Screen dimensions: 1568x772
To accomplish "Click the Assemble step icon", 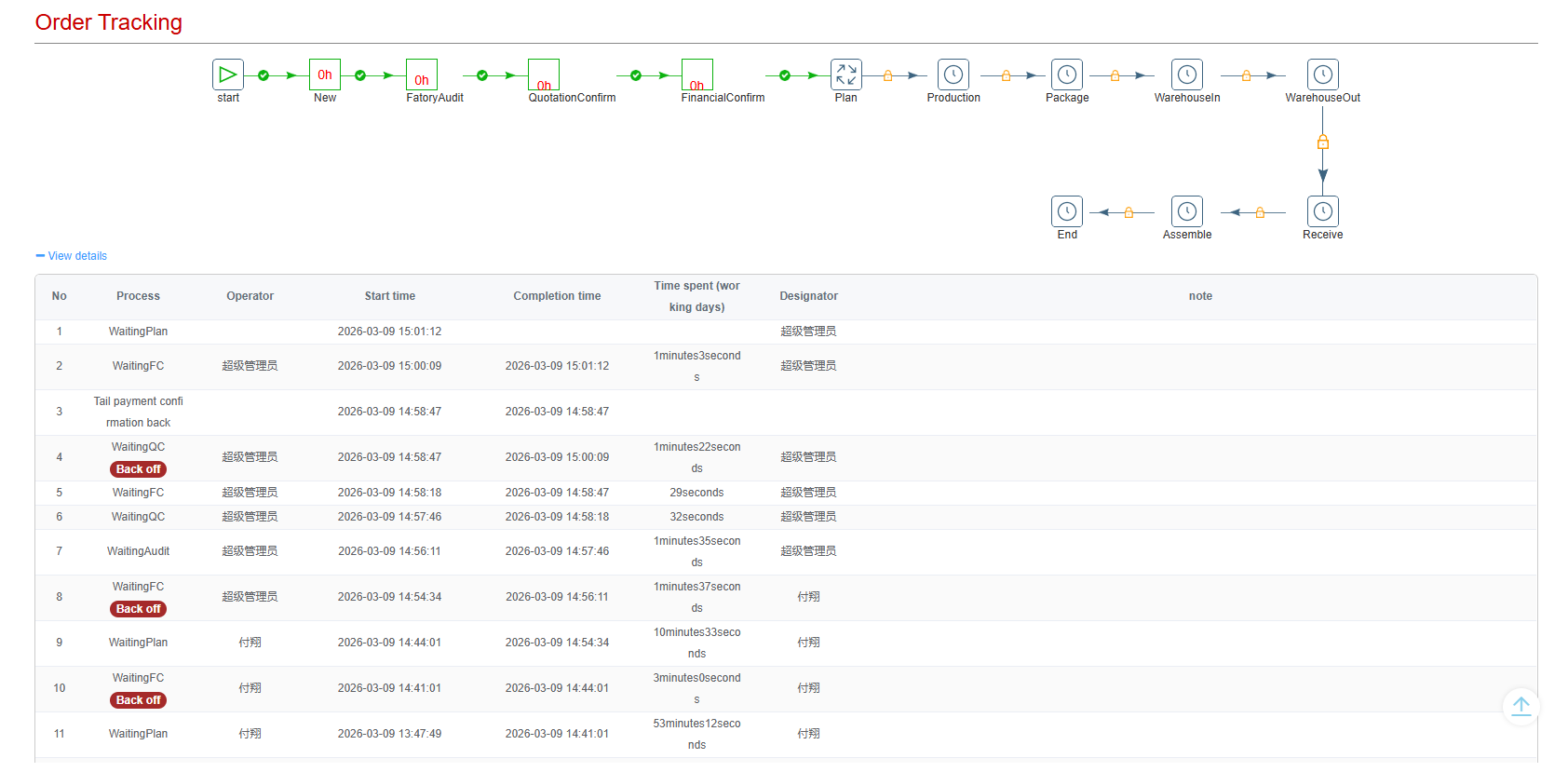I will [x=1187, y=211].
